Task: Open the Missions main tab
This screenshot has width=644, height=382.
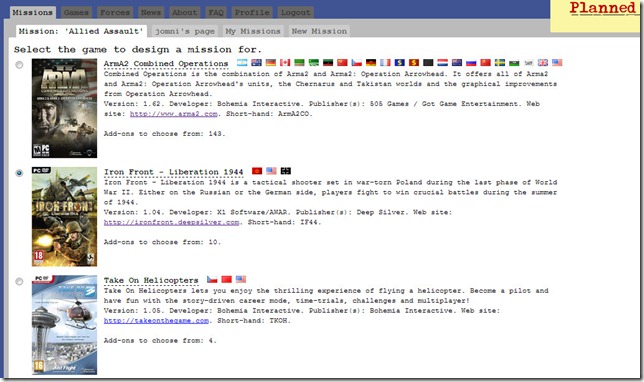Action: point(32,12)
